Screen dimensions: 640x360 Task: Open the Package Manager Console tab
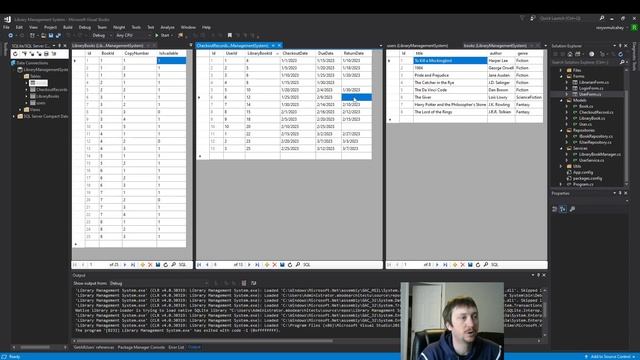click(141, 347)
